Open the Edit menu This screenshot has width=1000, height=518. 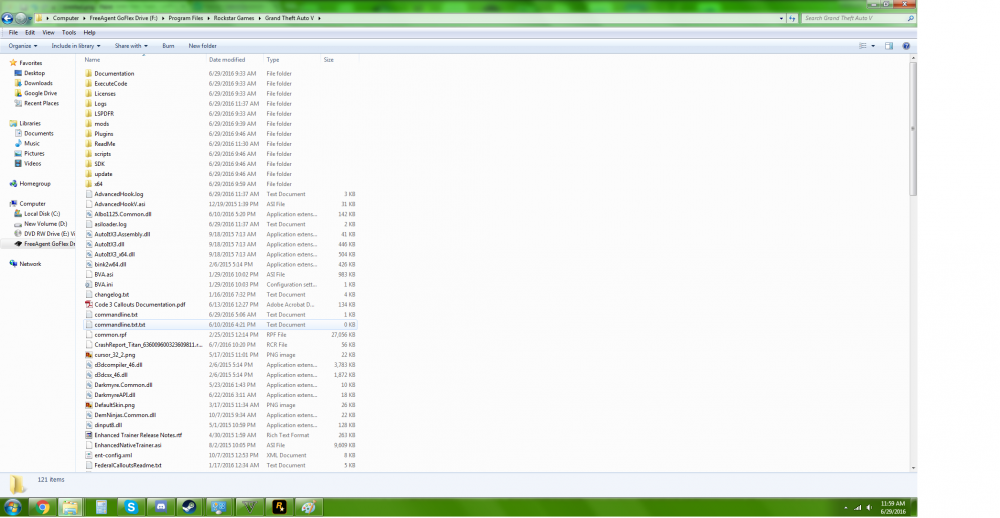[x=30, y=33]
